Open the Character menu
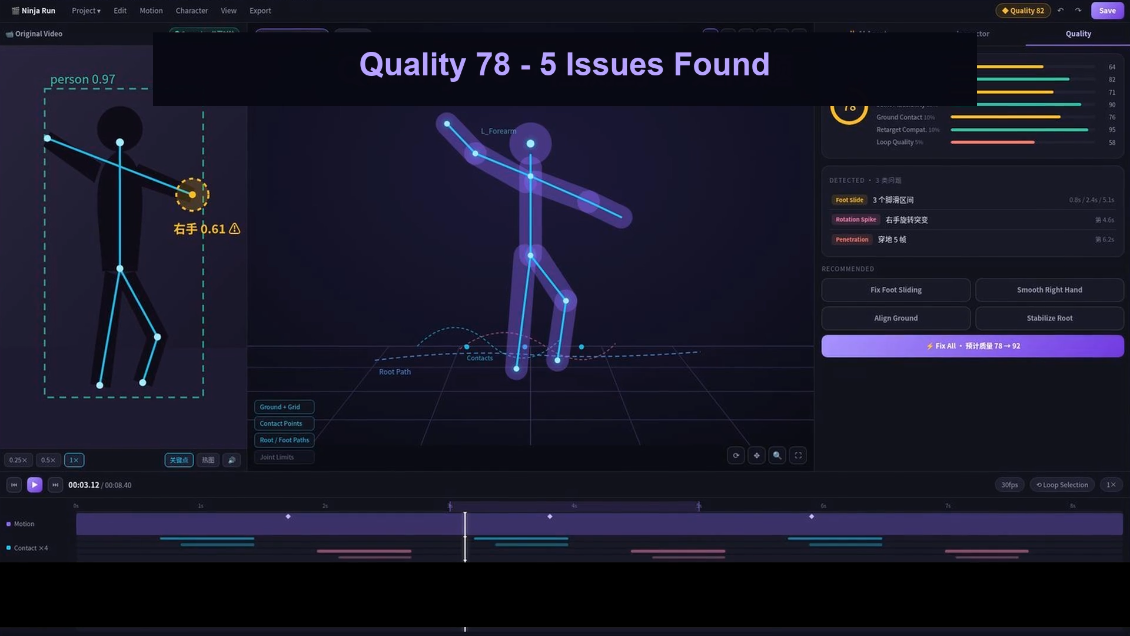This screenshot has height=636, width=1130. 192,11
